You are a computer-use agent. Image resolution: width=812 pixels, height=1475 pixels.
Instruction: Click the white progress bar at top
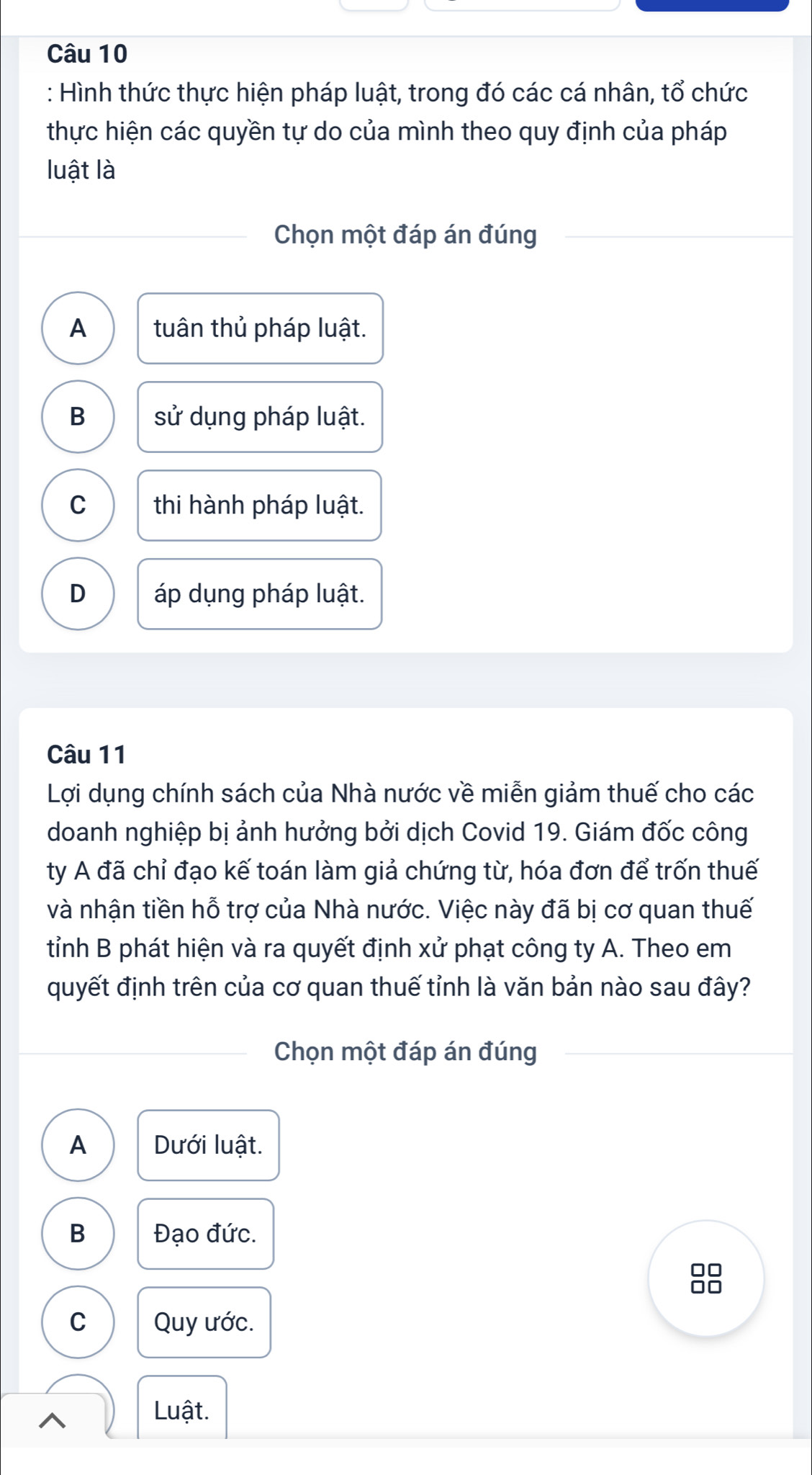522,6
